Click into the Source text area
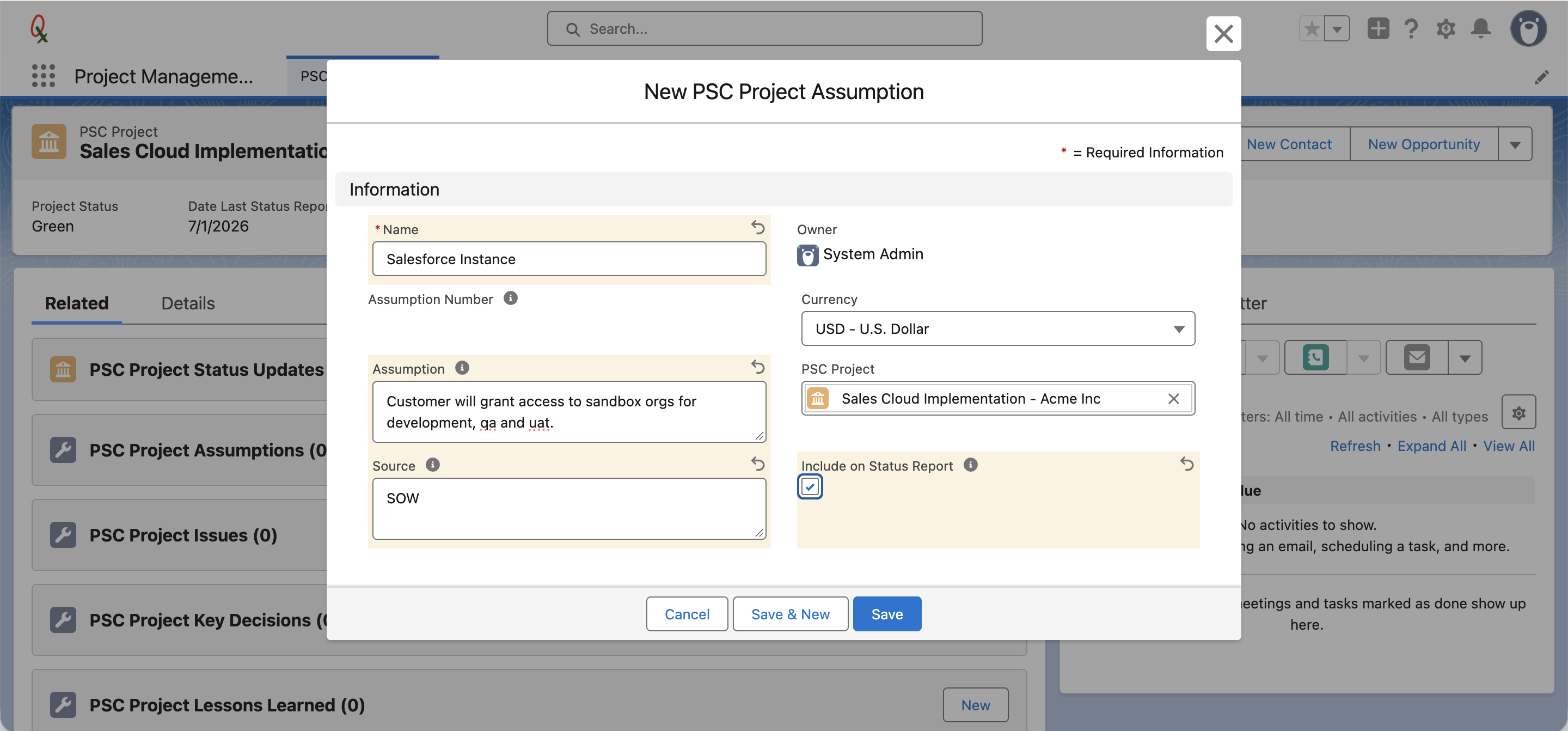1568x731 pixels. pos(569,509)
